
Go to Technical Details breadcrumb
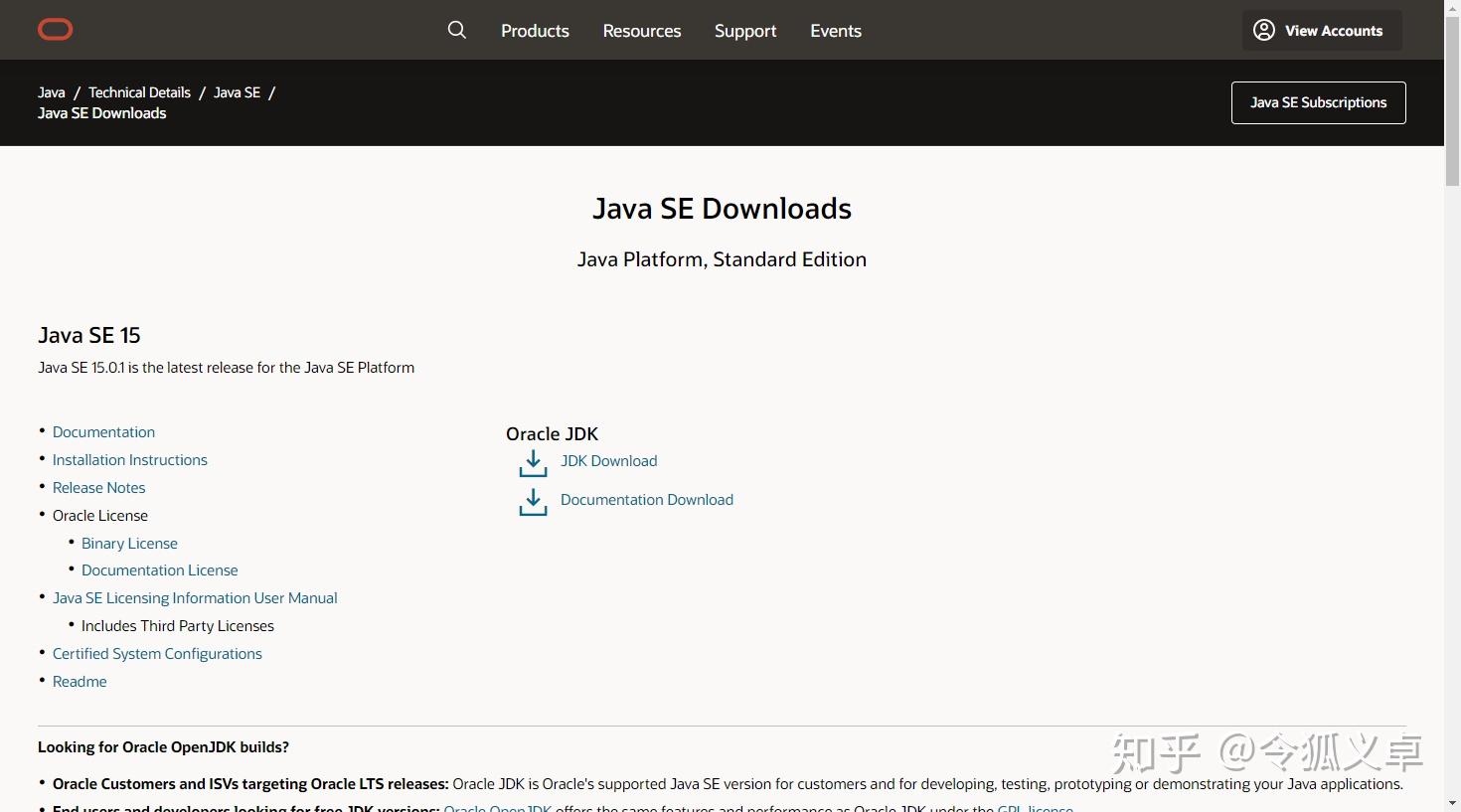pos(139,92)
